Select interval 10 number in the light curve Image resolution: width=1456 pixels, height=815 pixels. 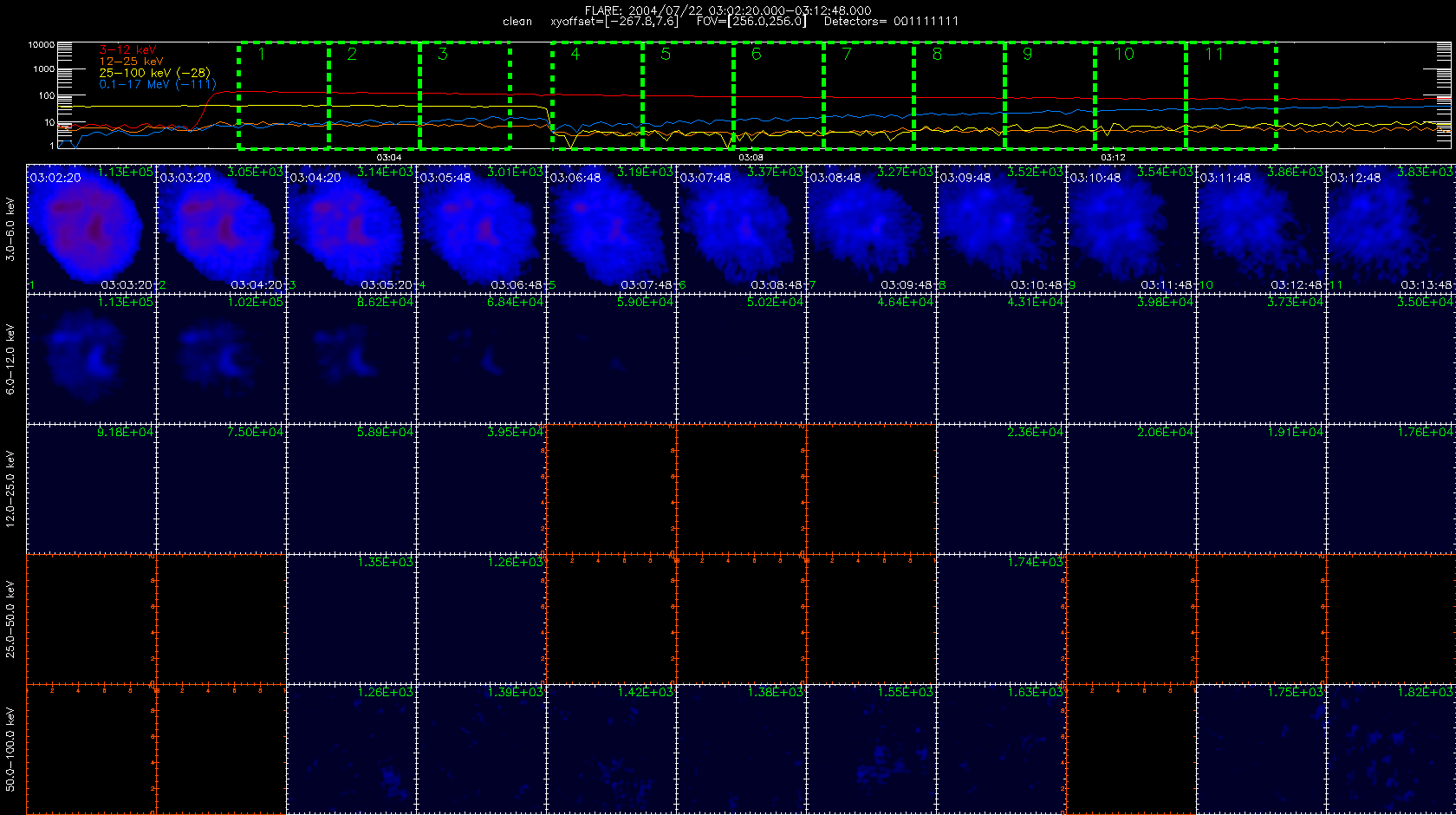tap(1124, 55)
